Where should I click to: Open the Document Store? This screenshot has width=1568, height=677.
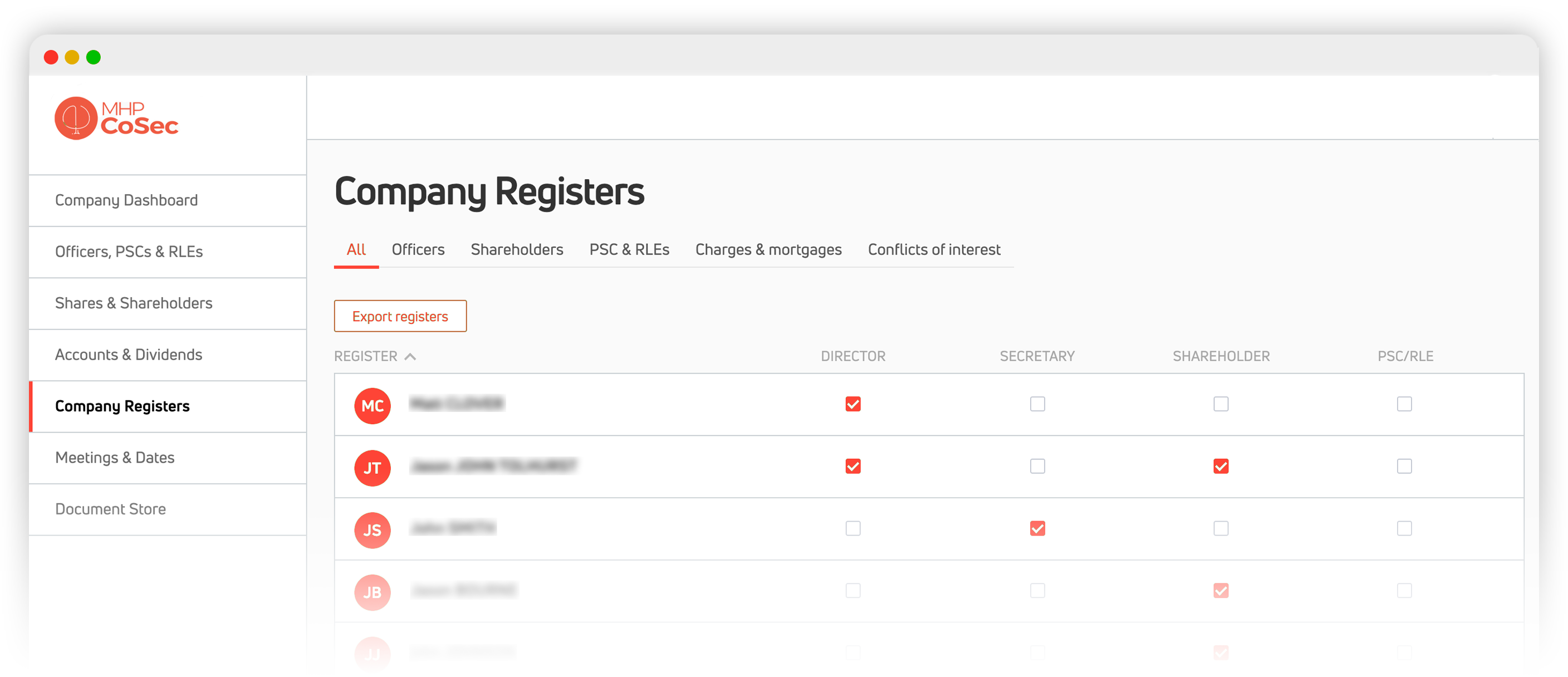point(168,509)
